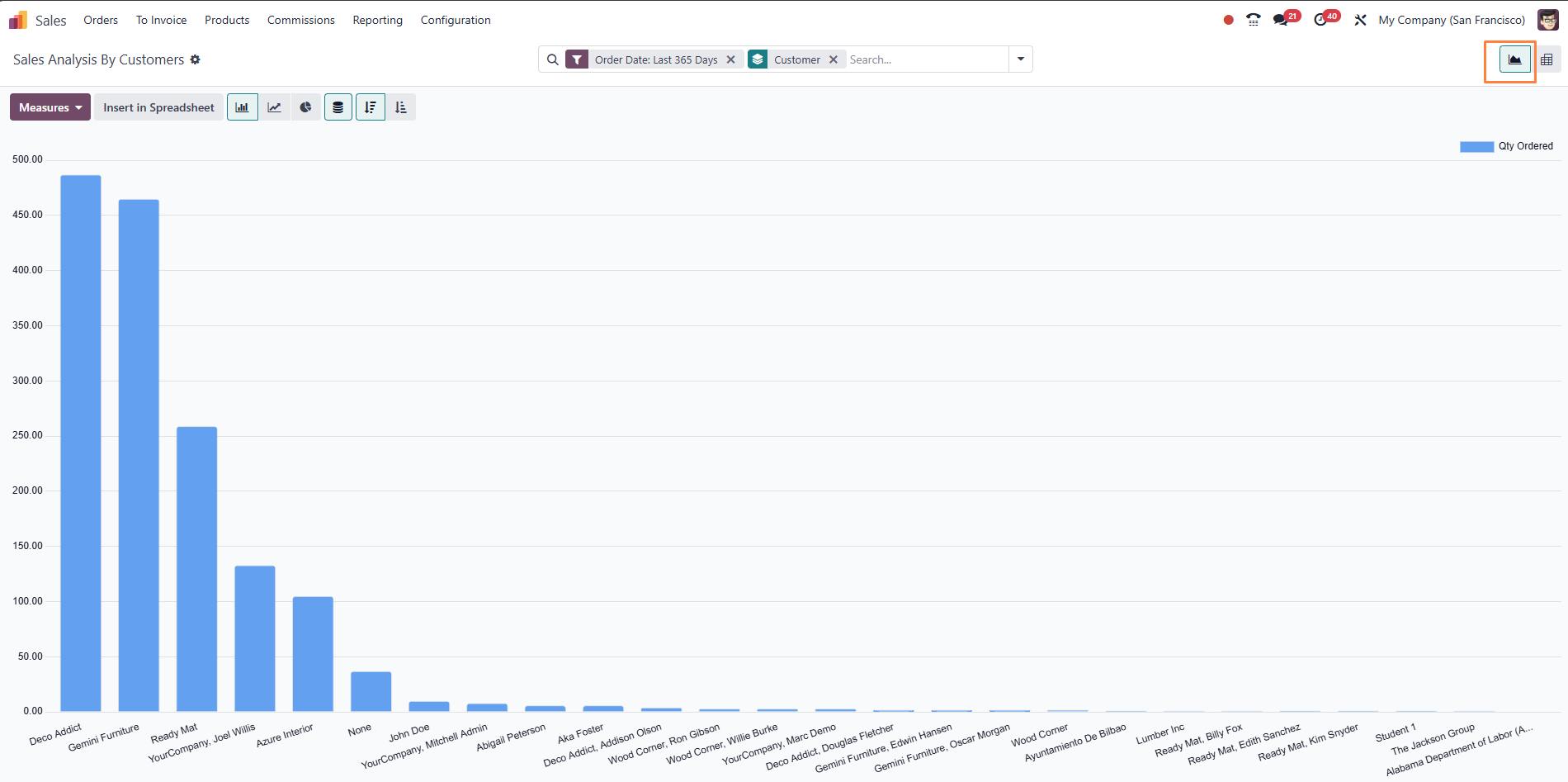Click the graph view switcher icon
Image resolution: width=1568 pixels, height=782 pixels.
[x=1514, y=59]
